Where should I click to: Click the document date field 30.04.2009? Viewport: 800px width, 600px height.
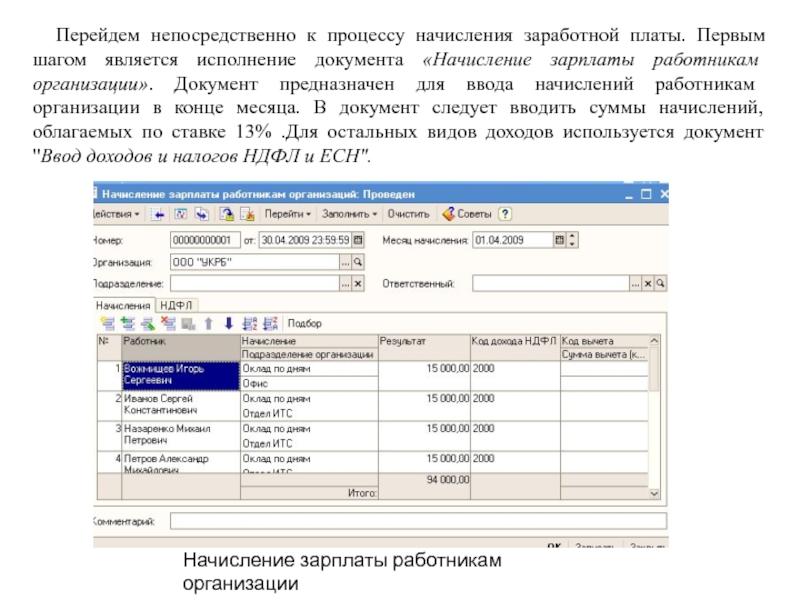[x=306, y=240]
